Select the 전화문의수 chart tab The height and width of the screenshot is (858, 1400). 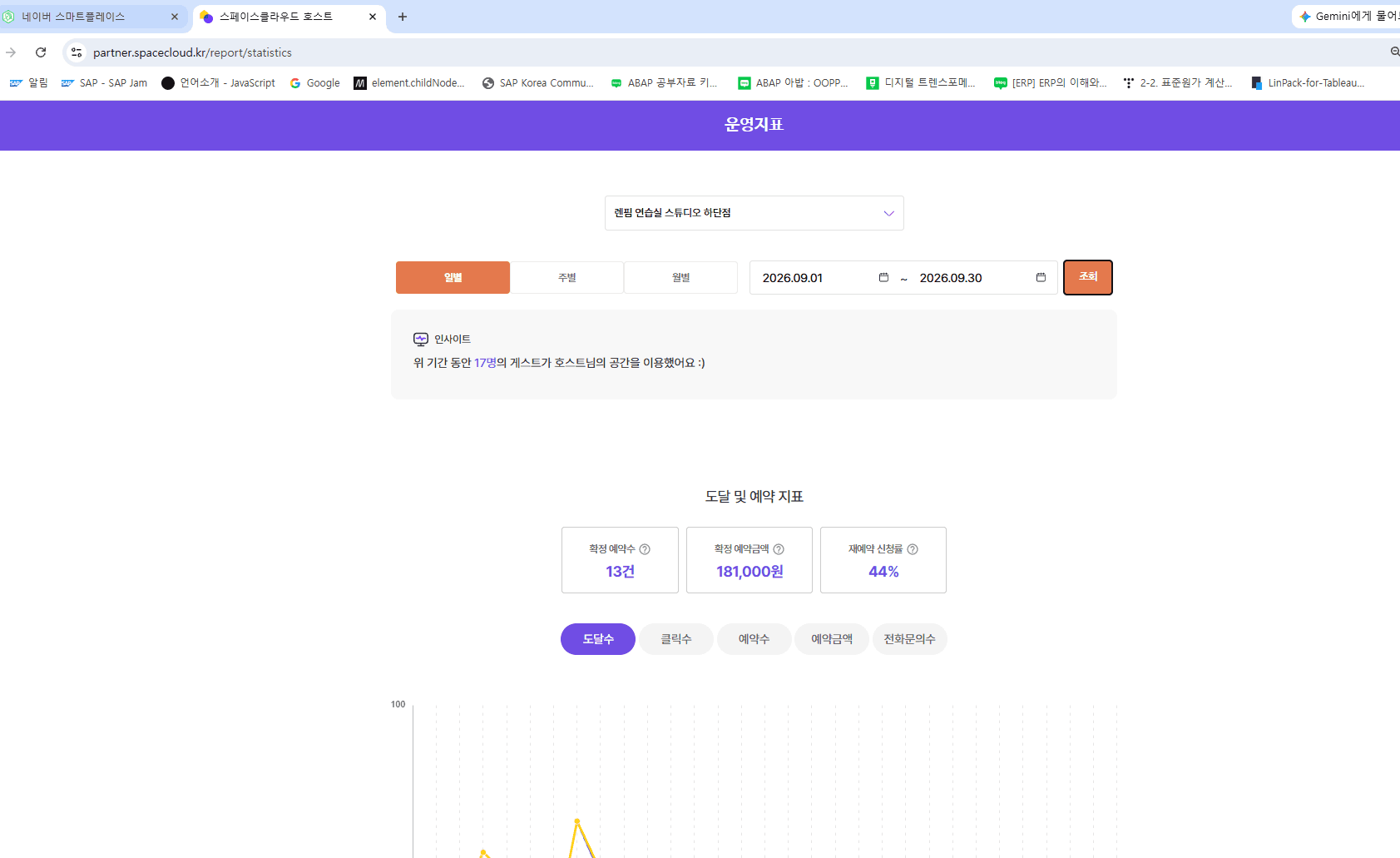910,639
